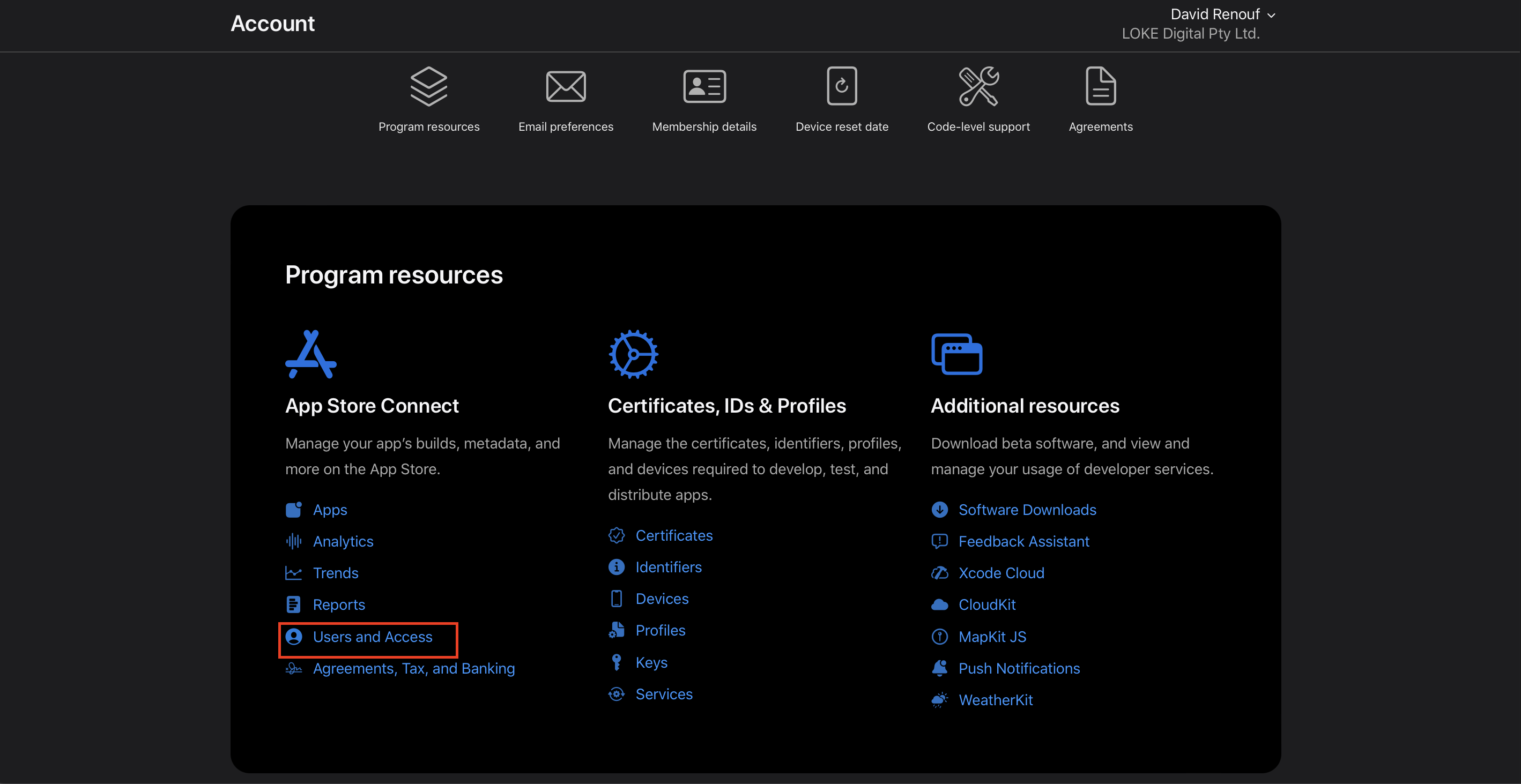Click the Membership details card icon
The height and width of the screenshot is (784, 1521).
(x=704, y=86)
